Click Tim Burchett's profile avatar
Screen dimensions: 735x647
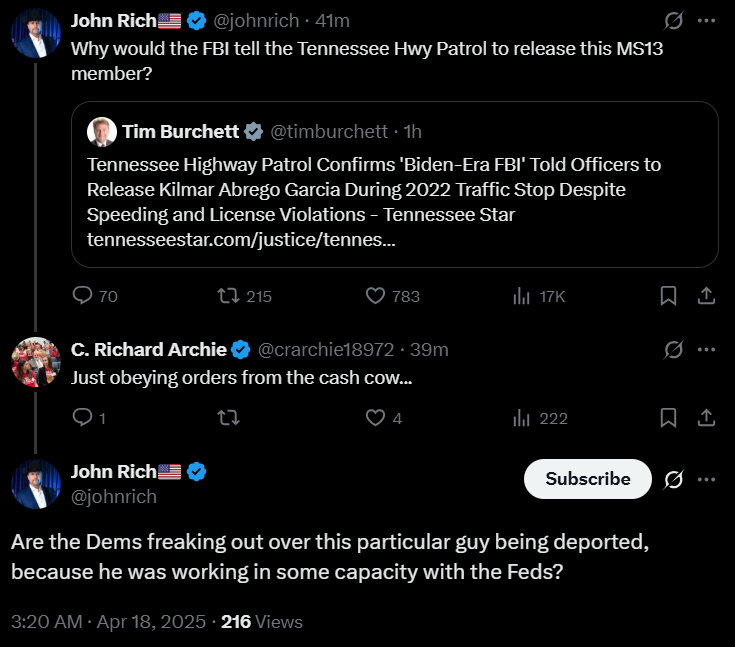click(102, 132)
